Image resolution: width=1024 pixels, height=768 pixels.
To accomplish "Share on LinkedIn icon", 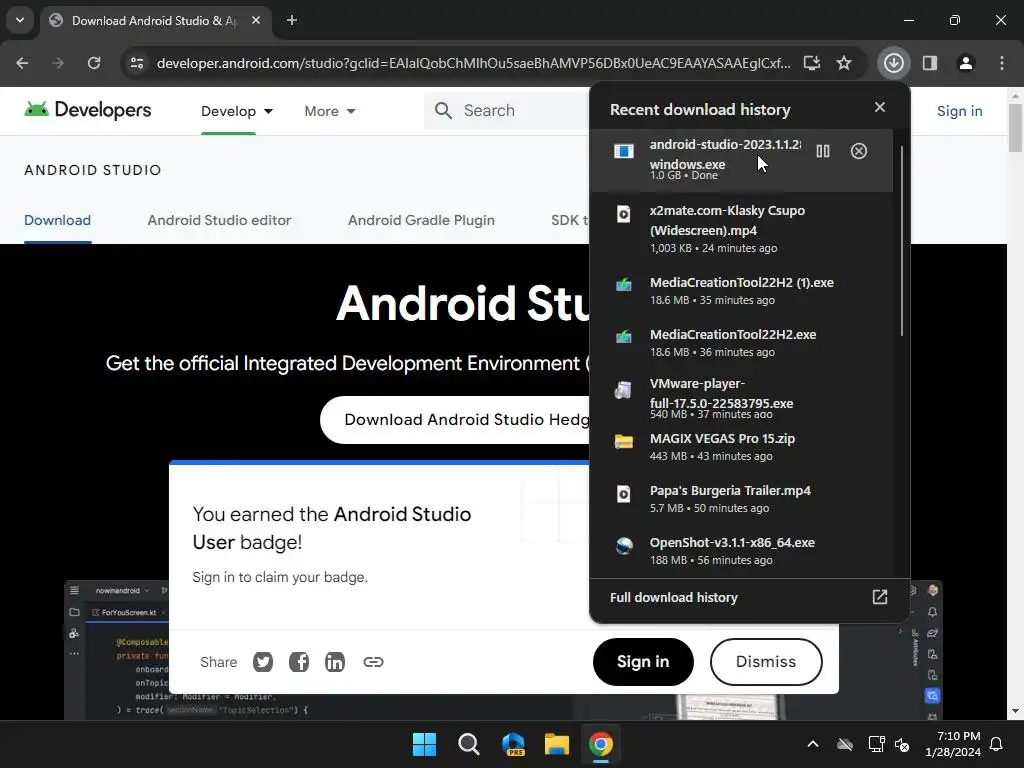I will pyautogui.click(x=334, y=662).
